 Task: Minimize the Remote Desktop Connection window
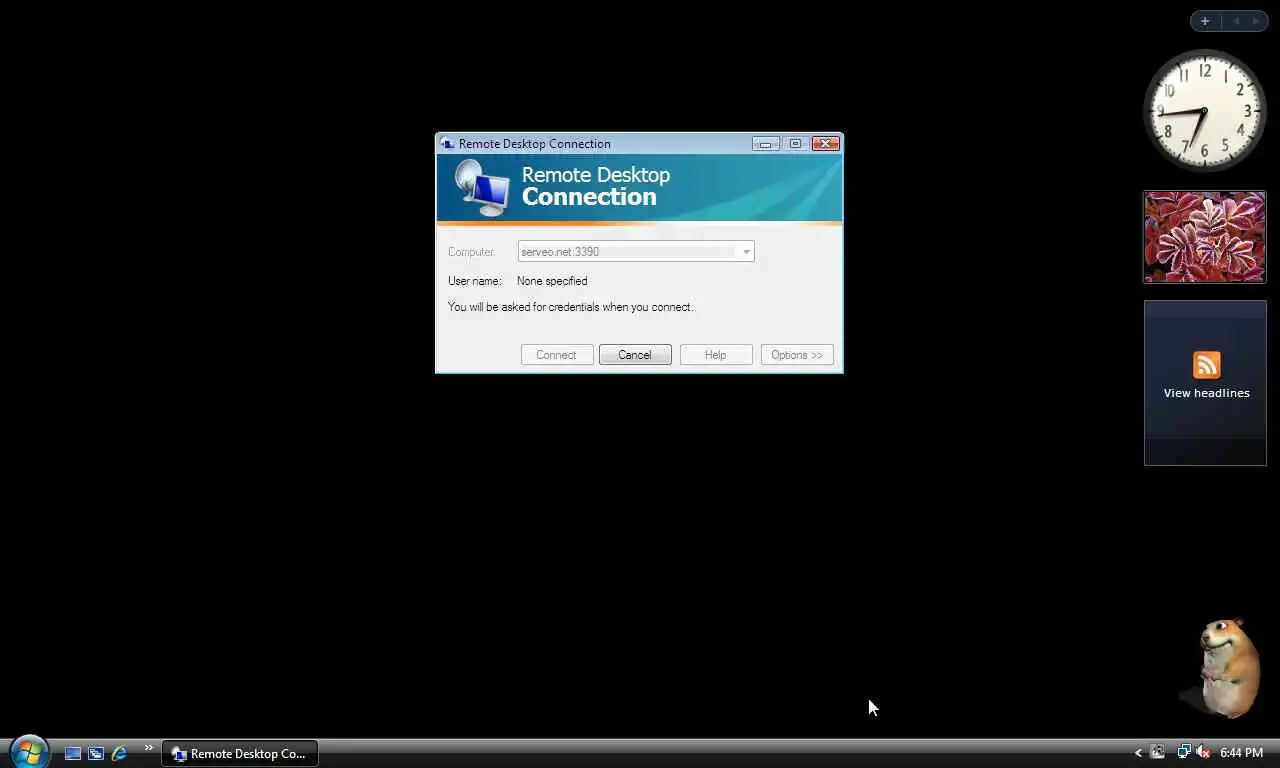[x=765, y=144]
